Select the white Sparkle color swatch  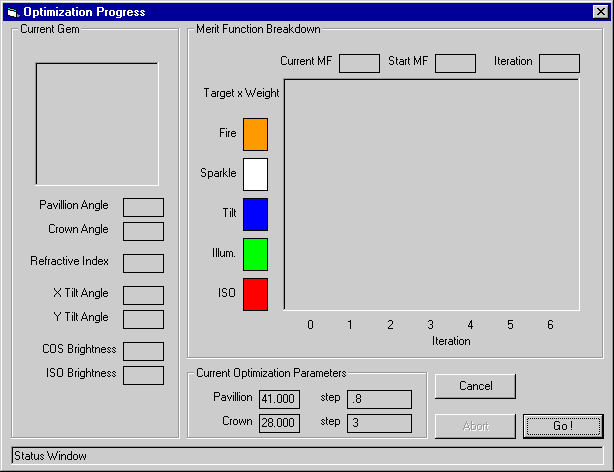click(x=255, y=174)
